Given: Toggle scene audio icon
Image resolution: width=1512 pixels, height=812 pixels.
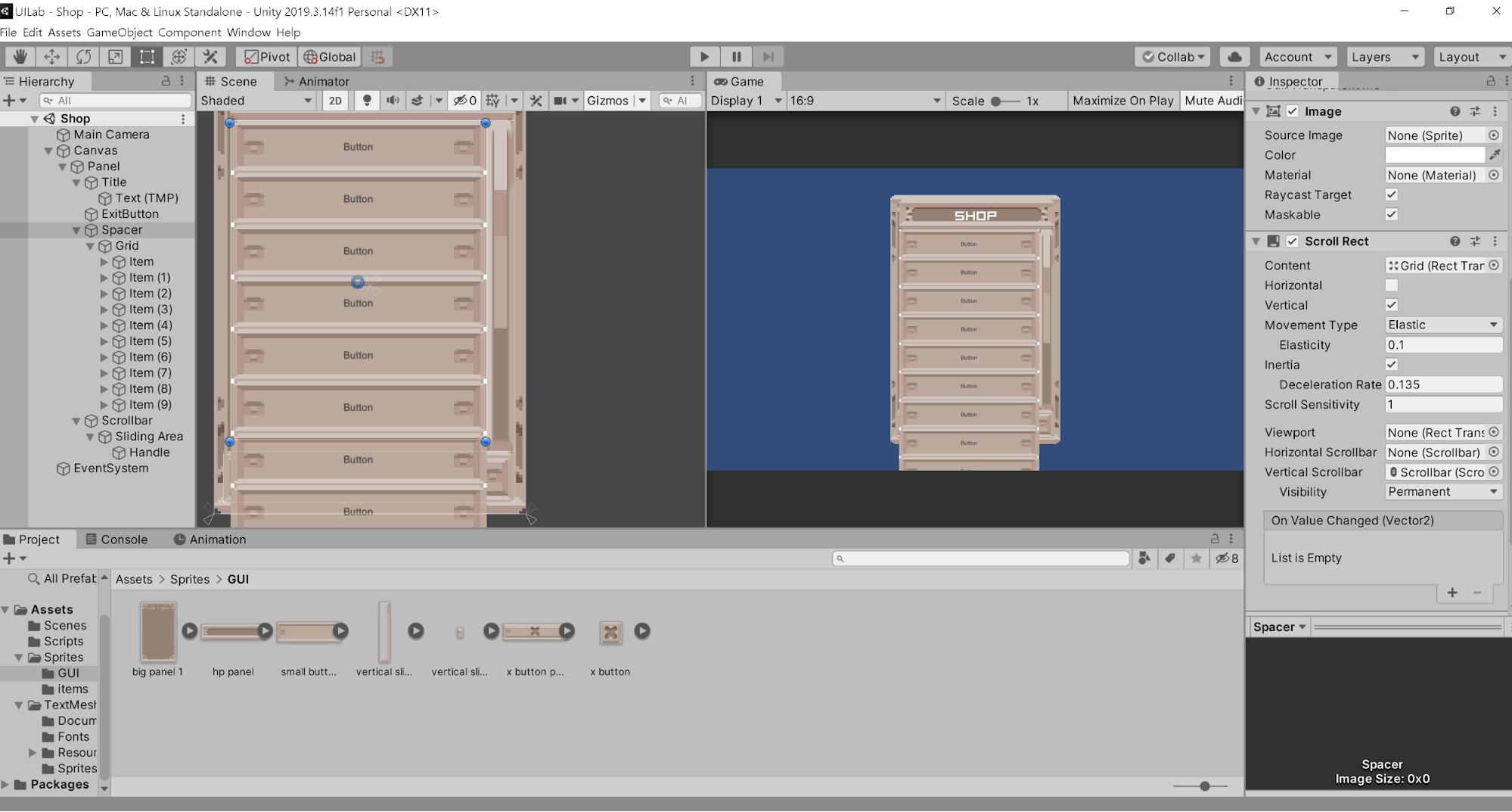Looking at the screenshot, I should click(x=393, y=101).
